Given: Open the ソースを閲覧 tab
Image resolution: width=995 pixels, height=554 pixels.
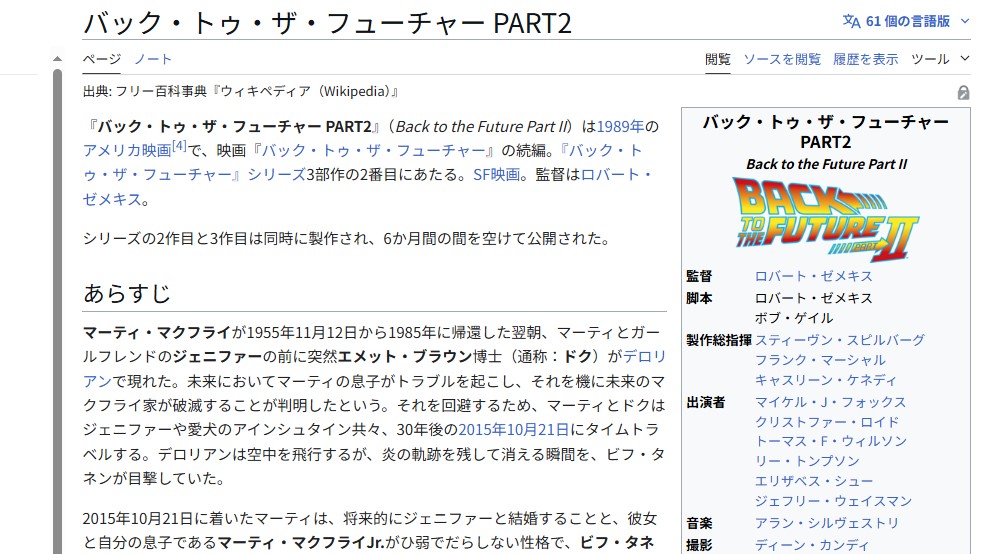Looking at the screenshot, I should (x=782, y=59).
